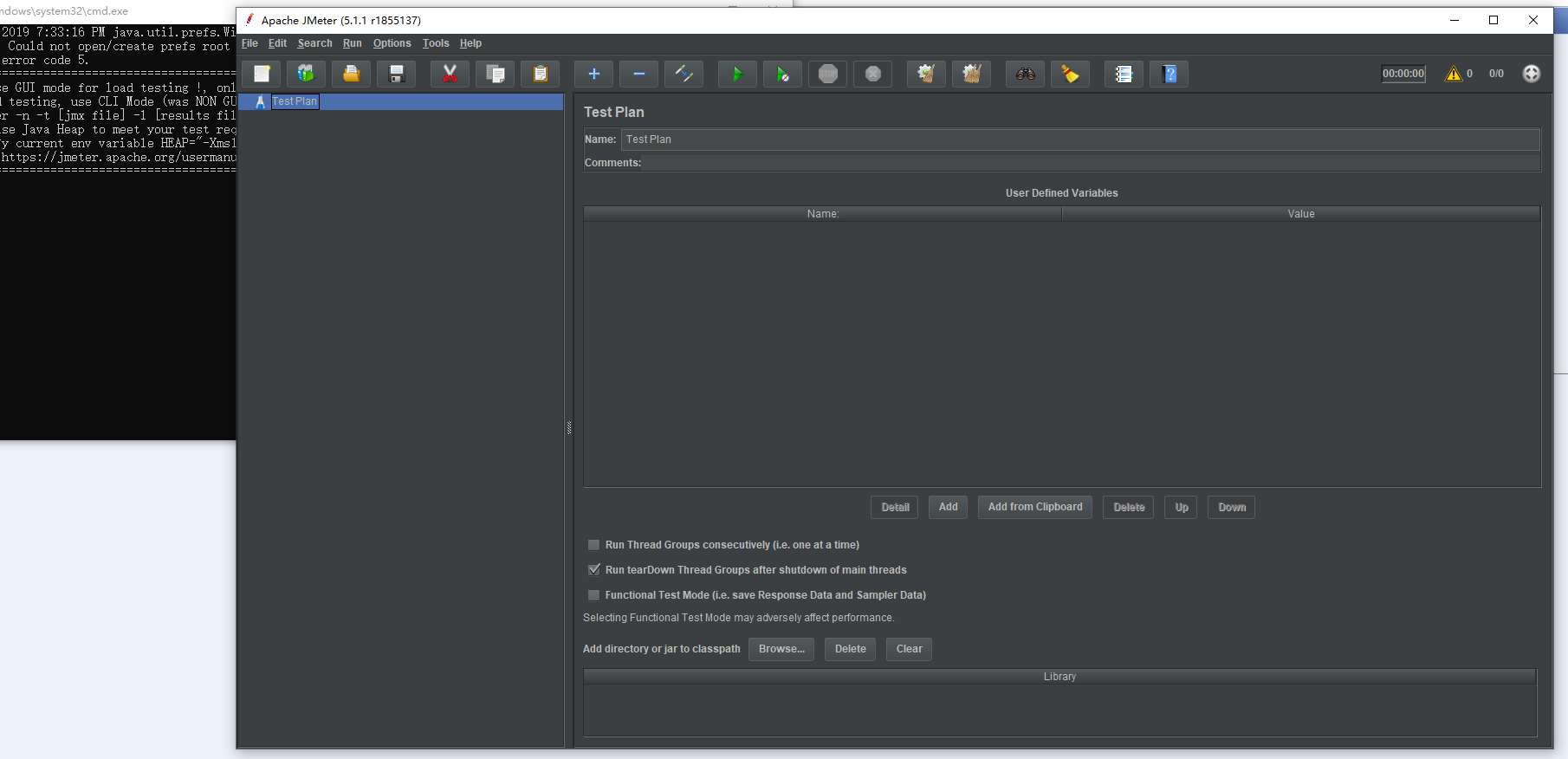Screen dimensions: 1568x759
Task: Click the remote engine status icon
Action: pos(1532,74)
